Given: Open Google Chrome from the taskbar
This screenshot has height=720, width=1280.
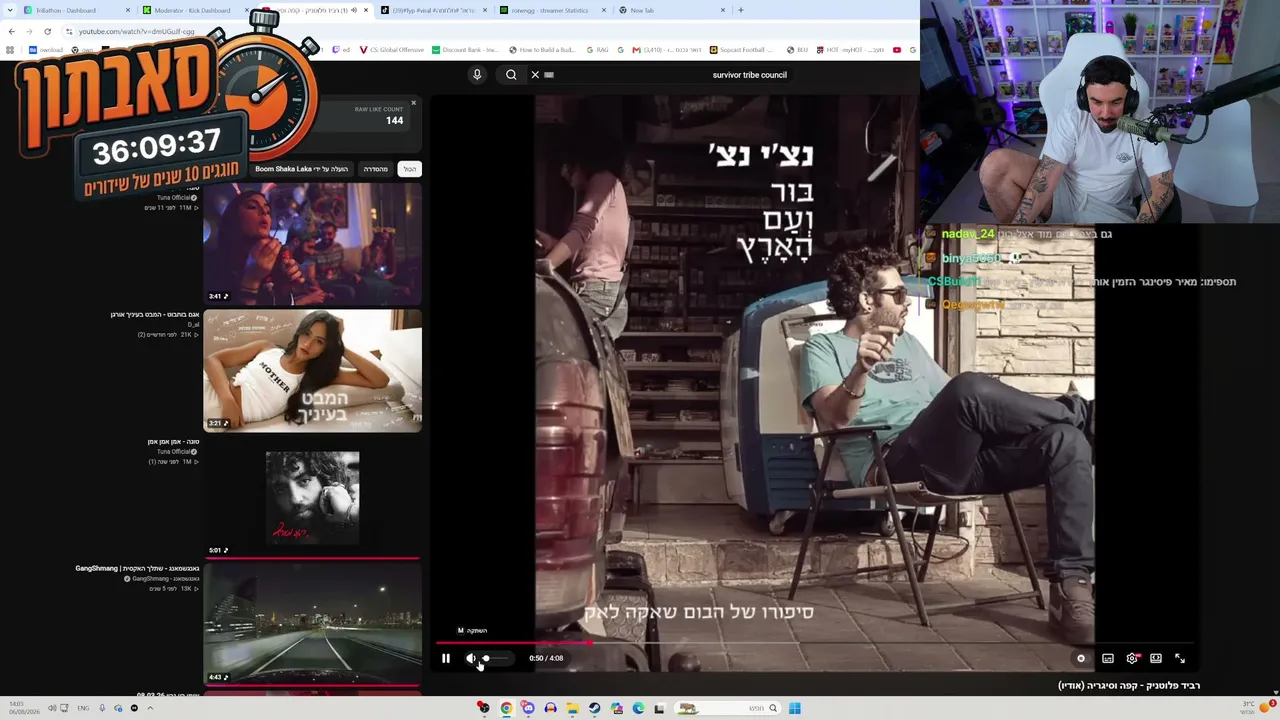Looking at the screenshot, I should (506, 708).
